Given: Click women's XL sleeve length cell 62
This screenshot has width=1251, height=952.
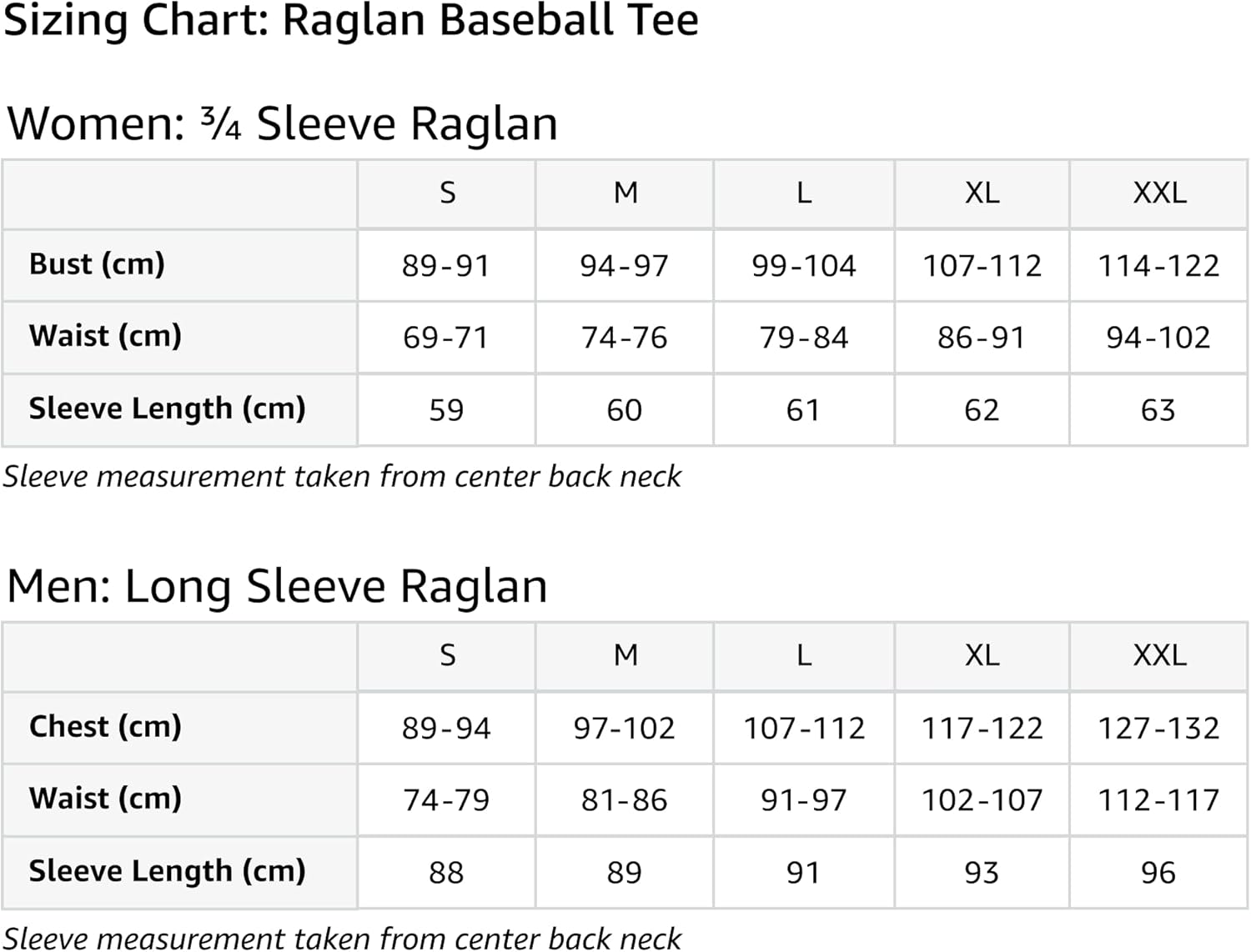Looking at the screenshot, I should click(982, 410).
